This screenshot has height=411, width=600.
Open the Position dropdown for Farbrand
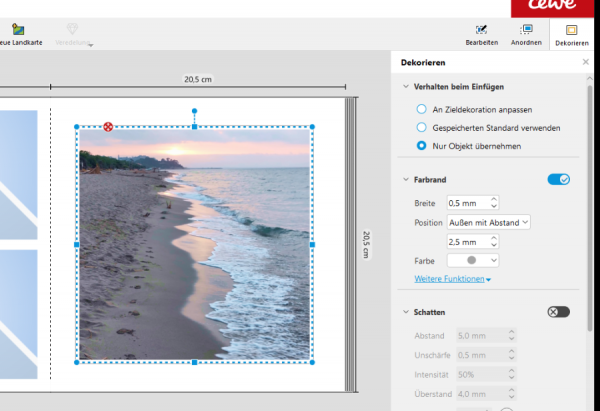(488, 222)
